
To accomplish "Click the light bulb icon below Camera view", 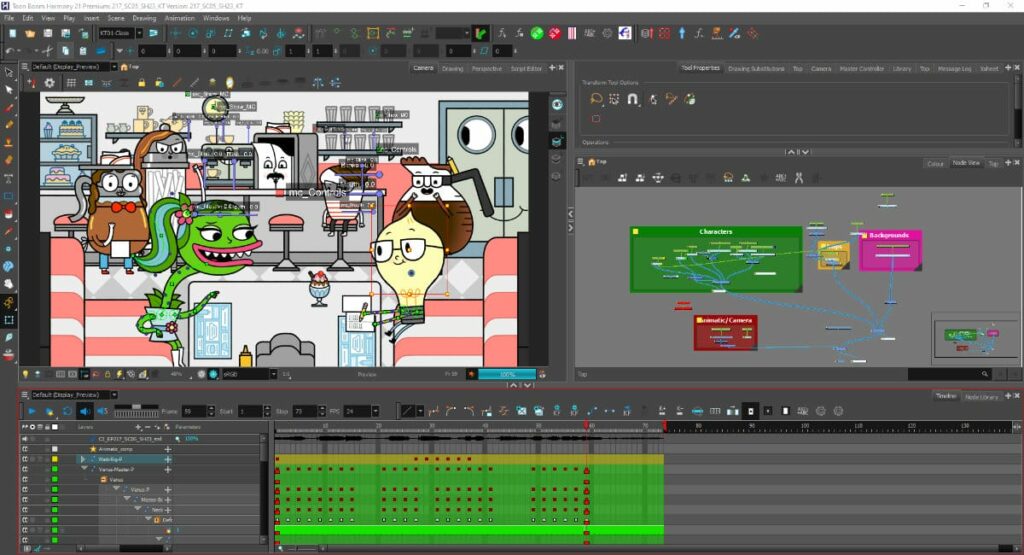I will [25, 374].
